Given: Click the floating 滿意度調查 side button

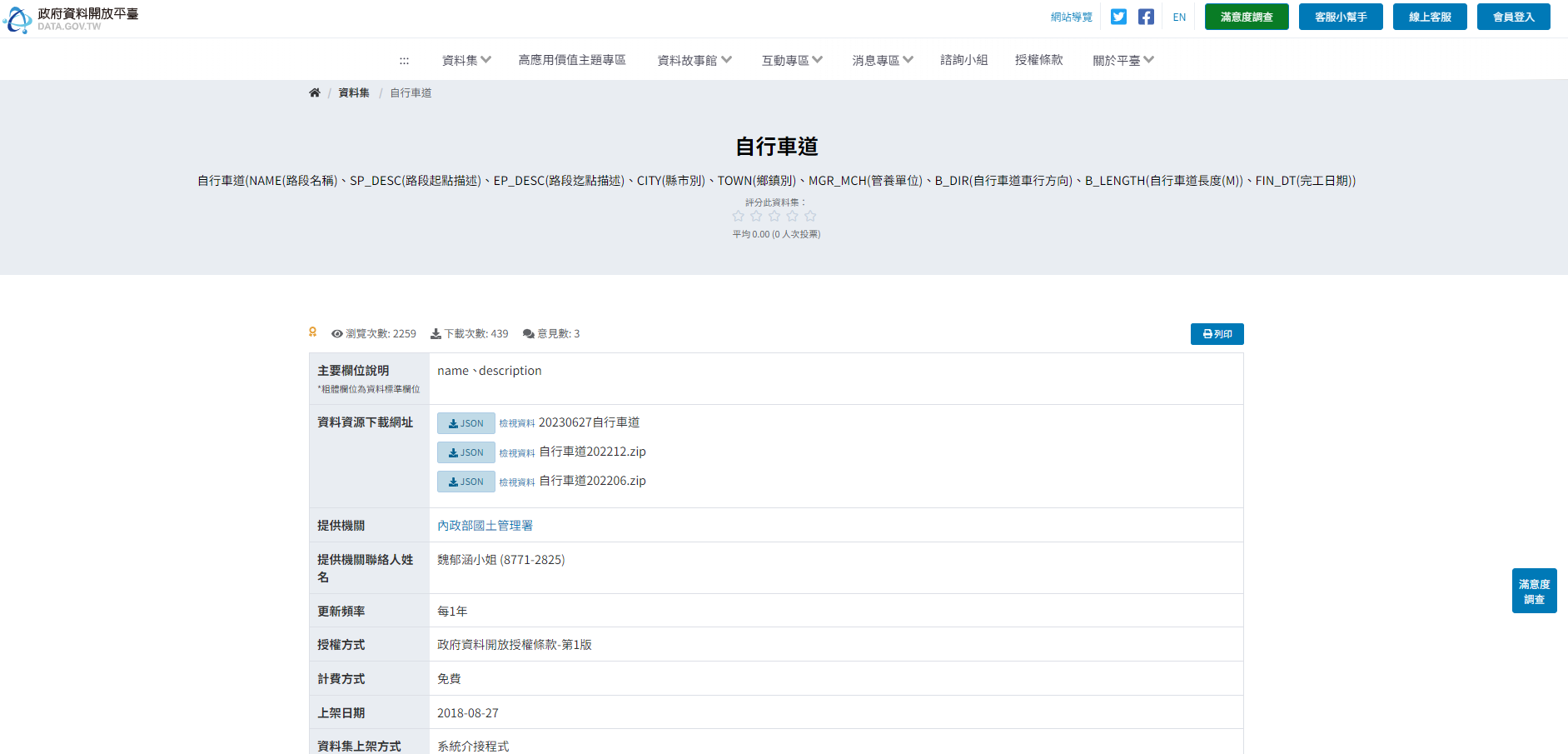Looking at the screenshot, I should tap(1535, 591).
